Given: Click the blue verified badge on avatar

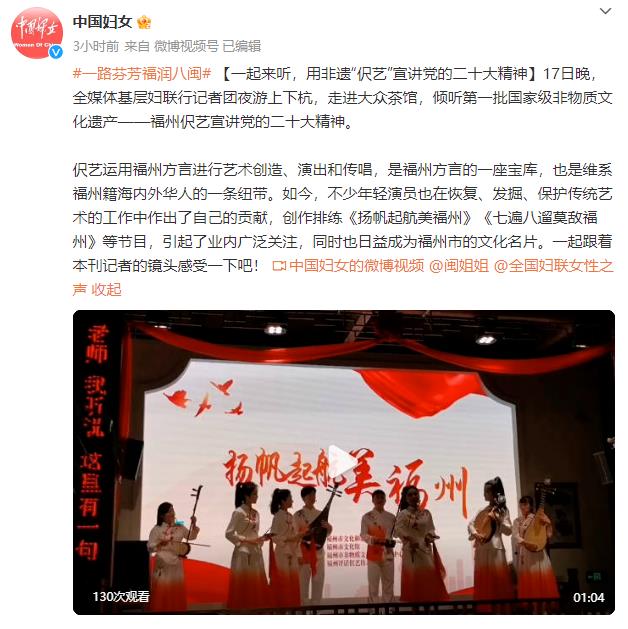Looking at the screenshot, I should pyautogui.click(x=56, y=52).
